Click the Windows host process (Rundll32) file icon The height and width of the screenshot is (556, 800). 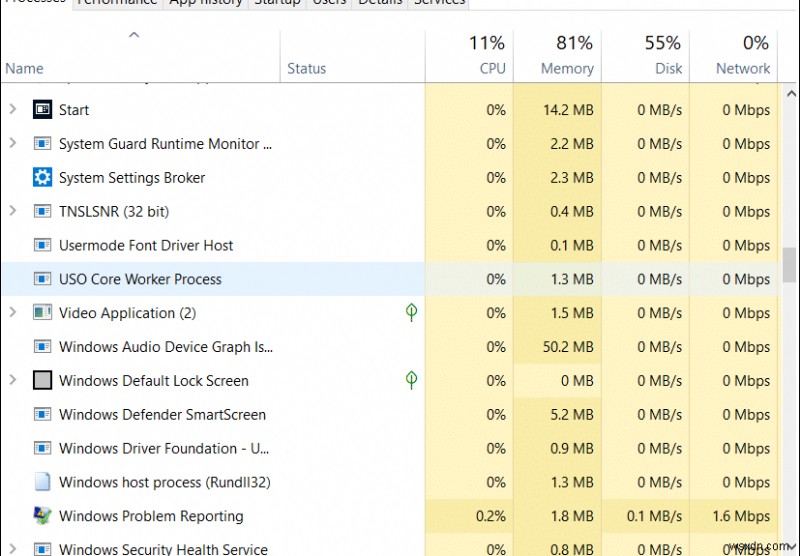point(42,482)
